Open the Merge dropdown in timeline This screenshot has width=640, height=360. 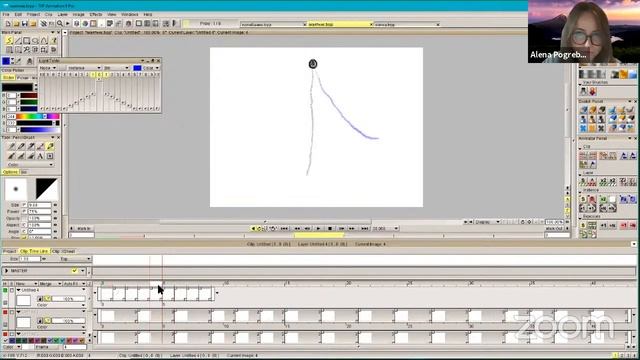50,283
